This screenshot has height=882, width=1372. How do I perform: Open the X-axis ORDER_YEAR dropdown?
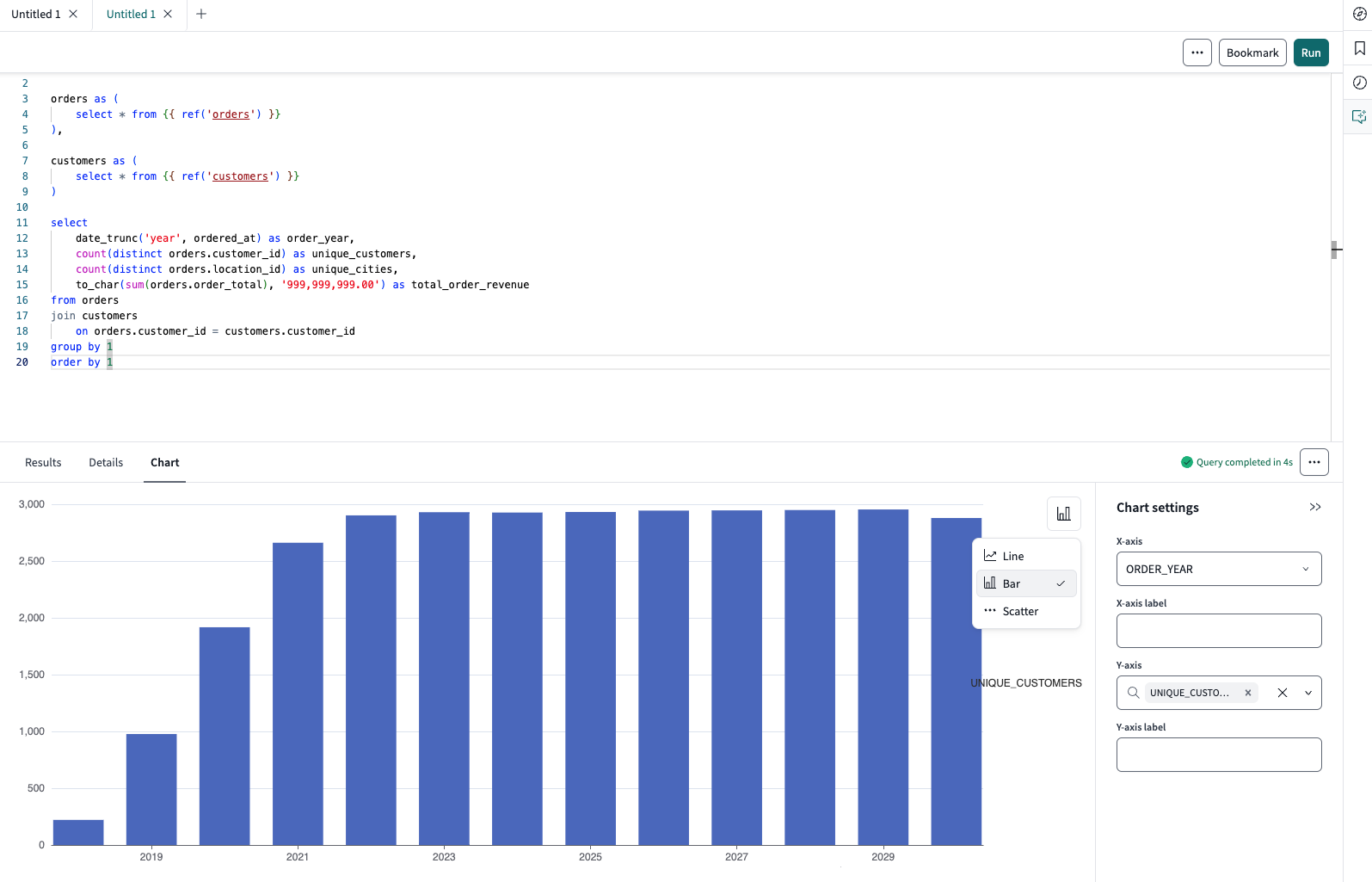point(1218,569)
